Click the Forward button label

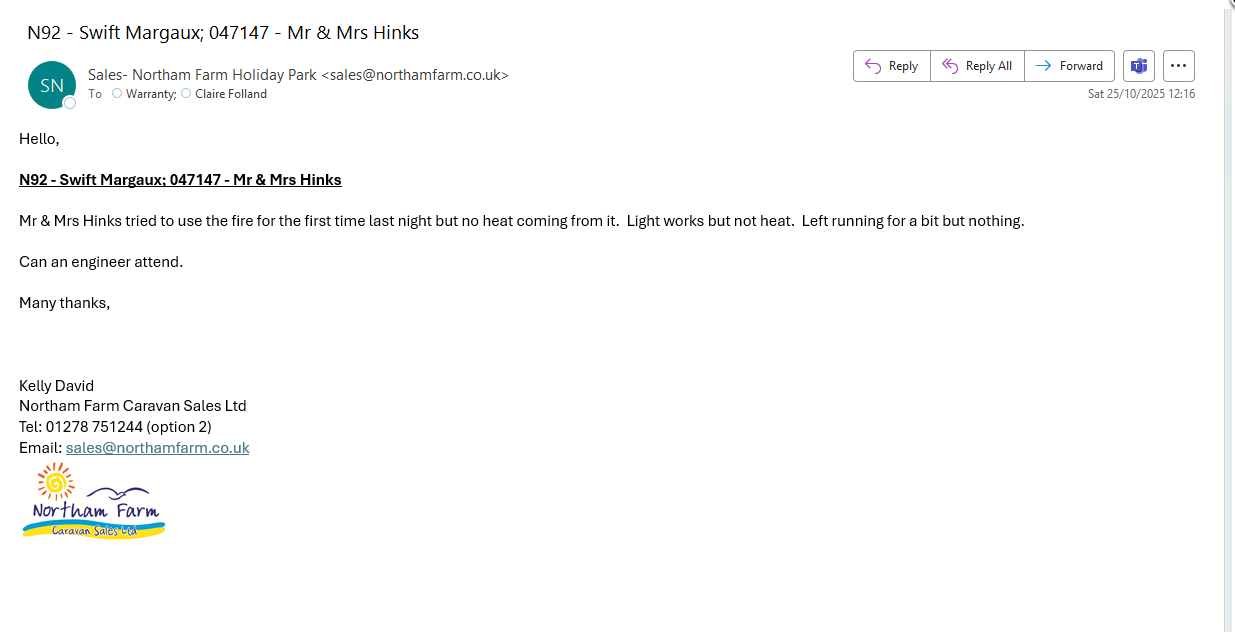click(1081, 66)
